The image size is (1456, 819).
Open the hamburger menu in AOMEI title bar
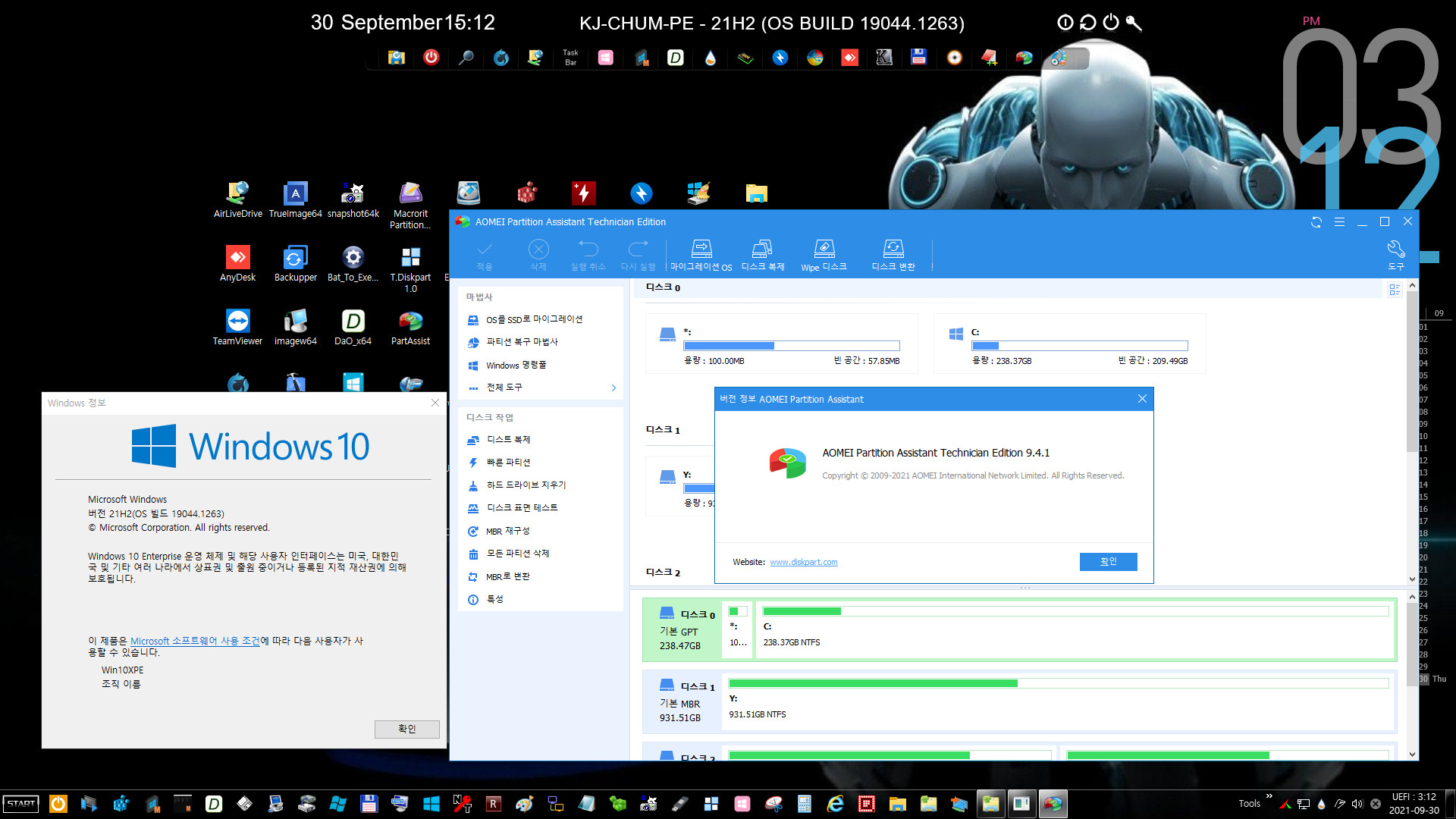(x=1339, y=221)
